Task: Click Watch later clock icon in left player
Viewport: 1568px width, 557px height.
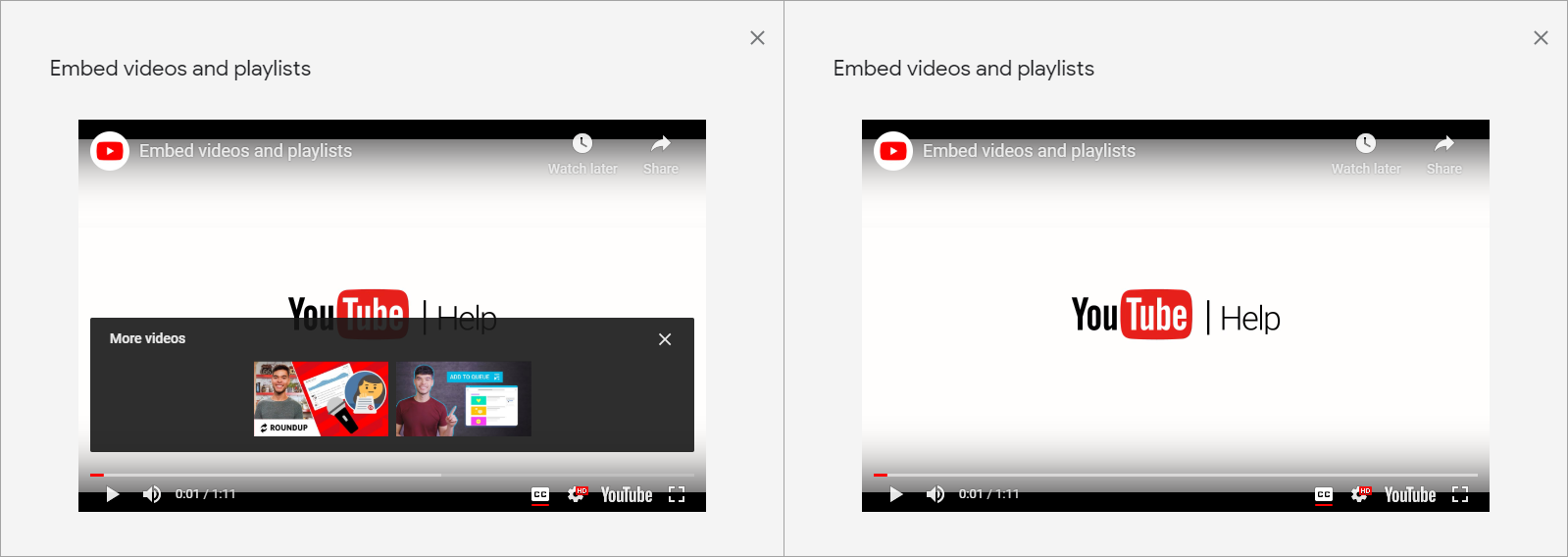Action: tap(582, 143)
